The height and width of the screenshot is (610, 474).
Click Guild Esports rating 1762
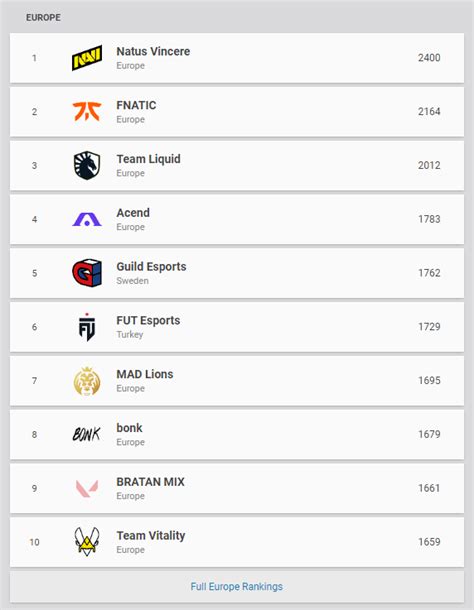pos(429,273)
